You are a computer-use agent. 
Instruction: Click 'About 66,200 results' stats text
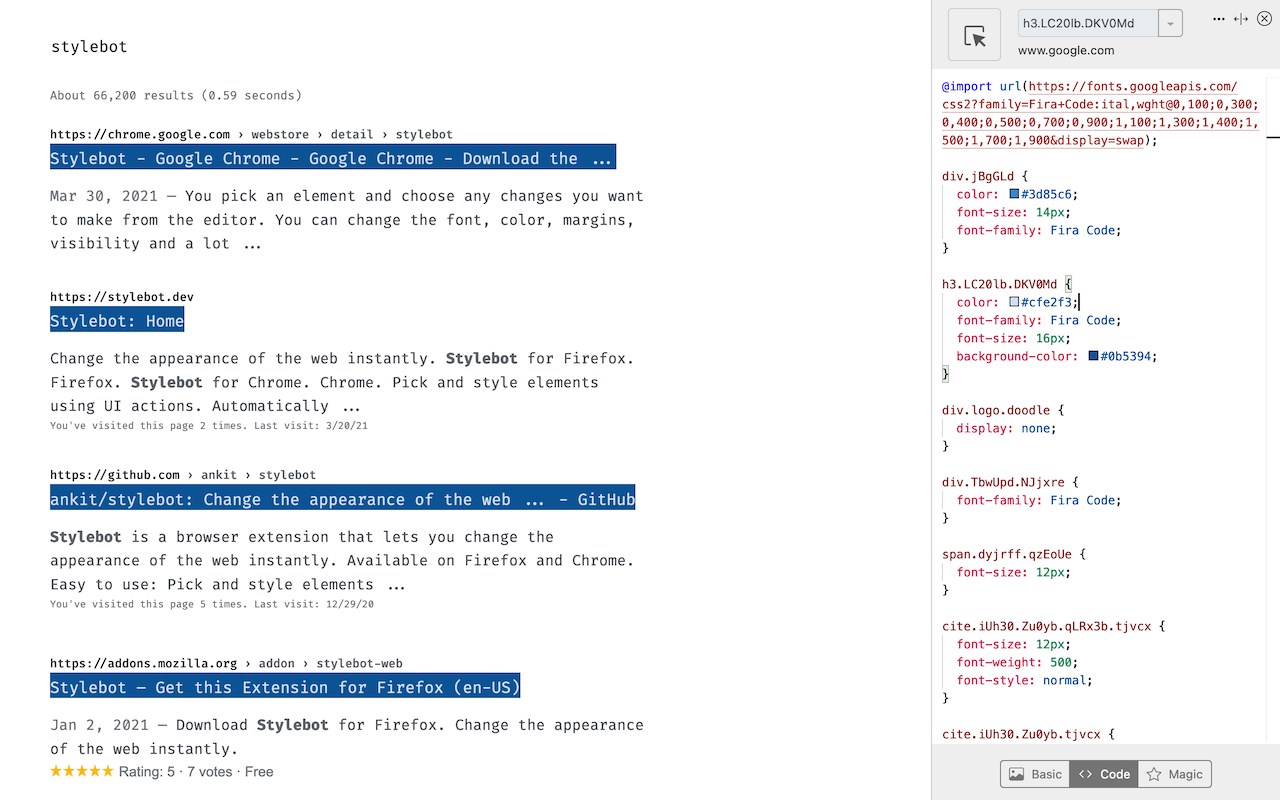tap(175, 96)
